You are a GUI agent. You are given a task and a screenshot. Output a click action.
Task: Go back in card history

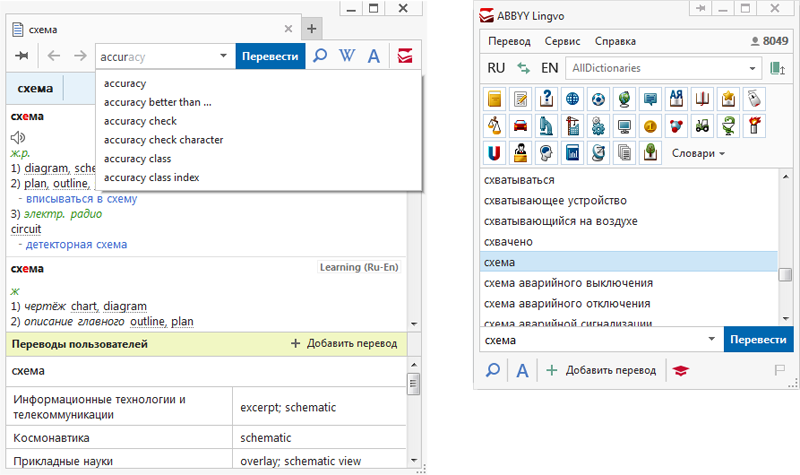click(x=54, y=56)
